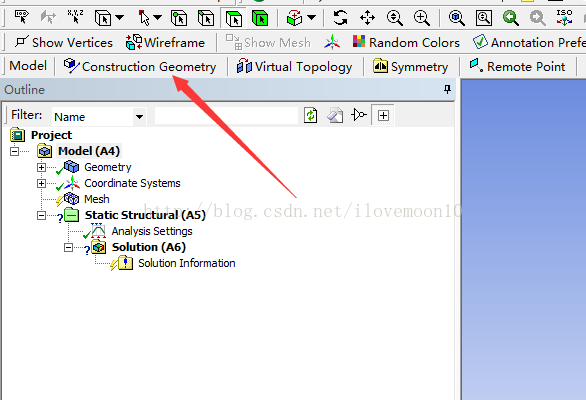The width and height of the screenshot is (586, 400).
Task: Click the Remove filter icon
Action: pos(359,115)
